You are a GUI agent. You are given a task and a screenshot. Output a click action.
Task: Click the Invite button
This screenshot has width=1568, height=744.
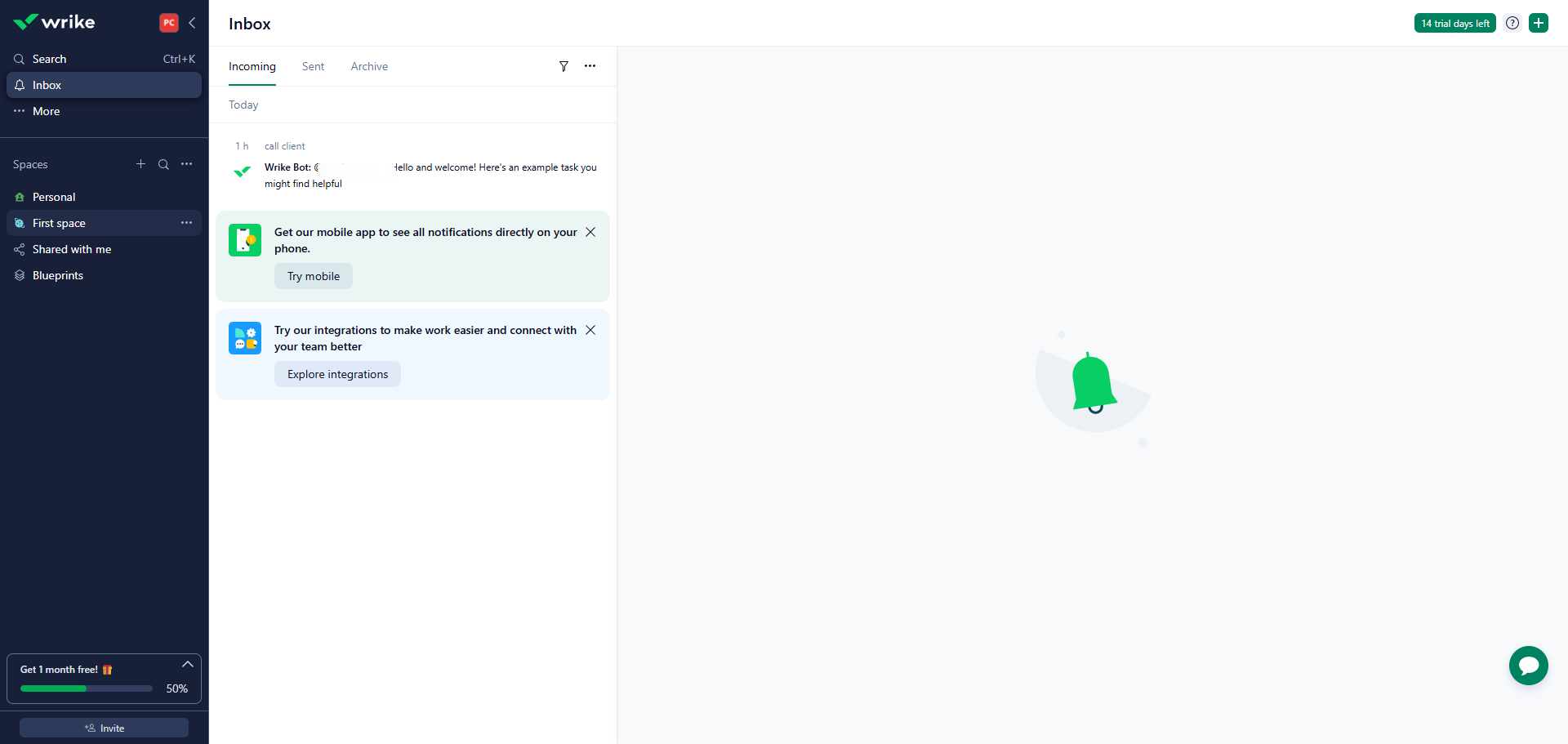(x=104, y=728)
